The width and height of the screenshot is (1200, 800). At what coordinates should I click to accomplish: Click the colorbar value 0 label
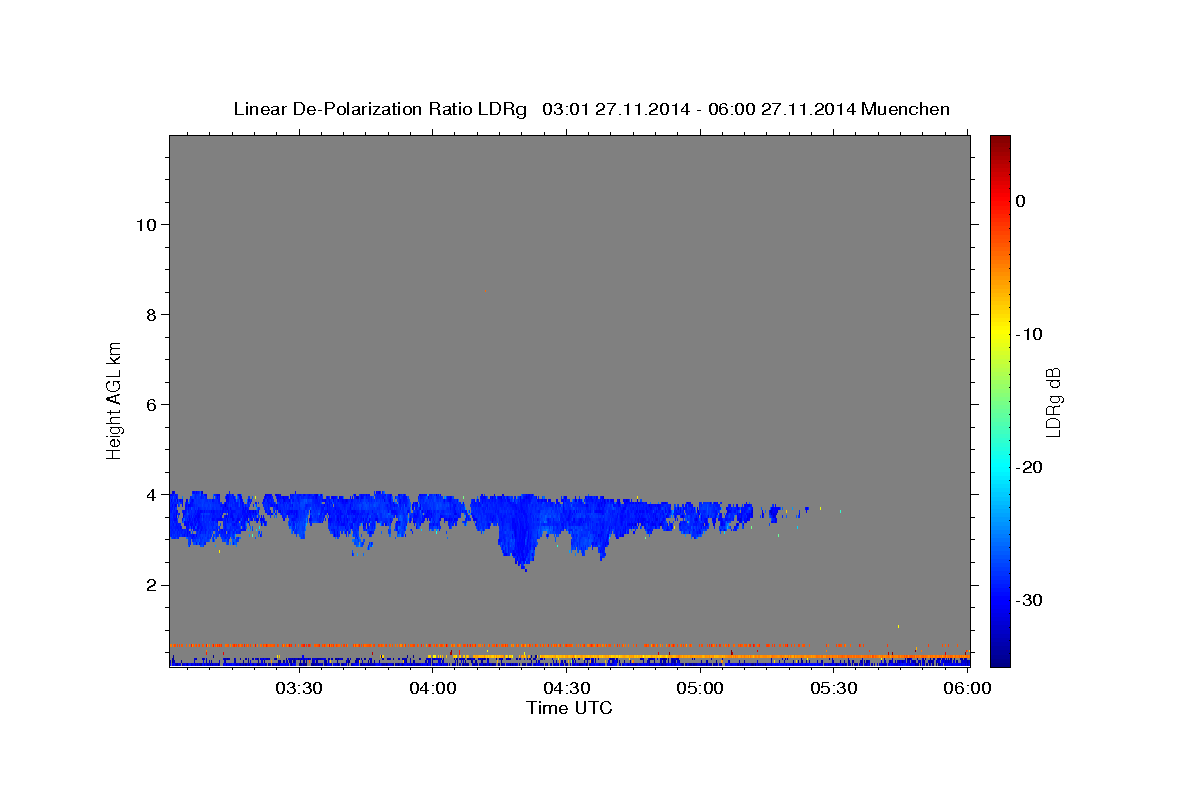1021,201
